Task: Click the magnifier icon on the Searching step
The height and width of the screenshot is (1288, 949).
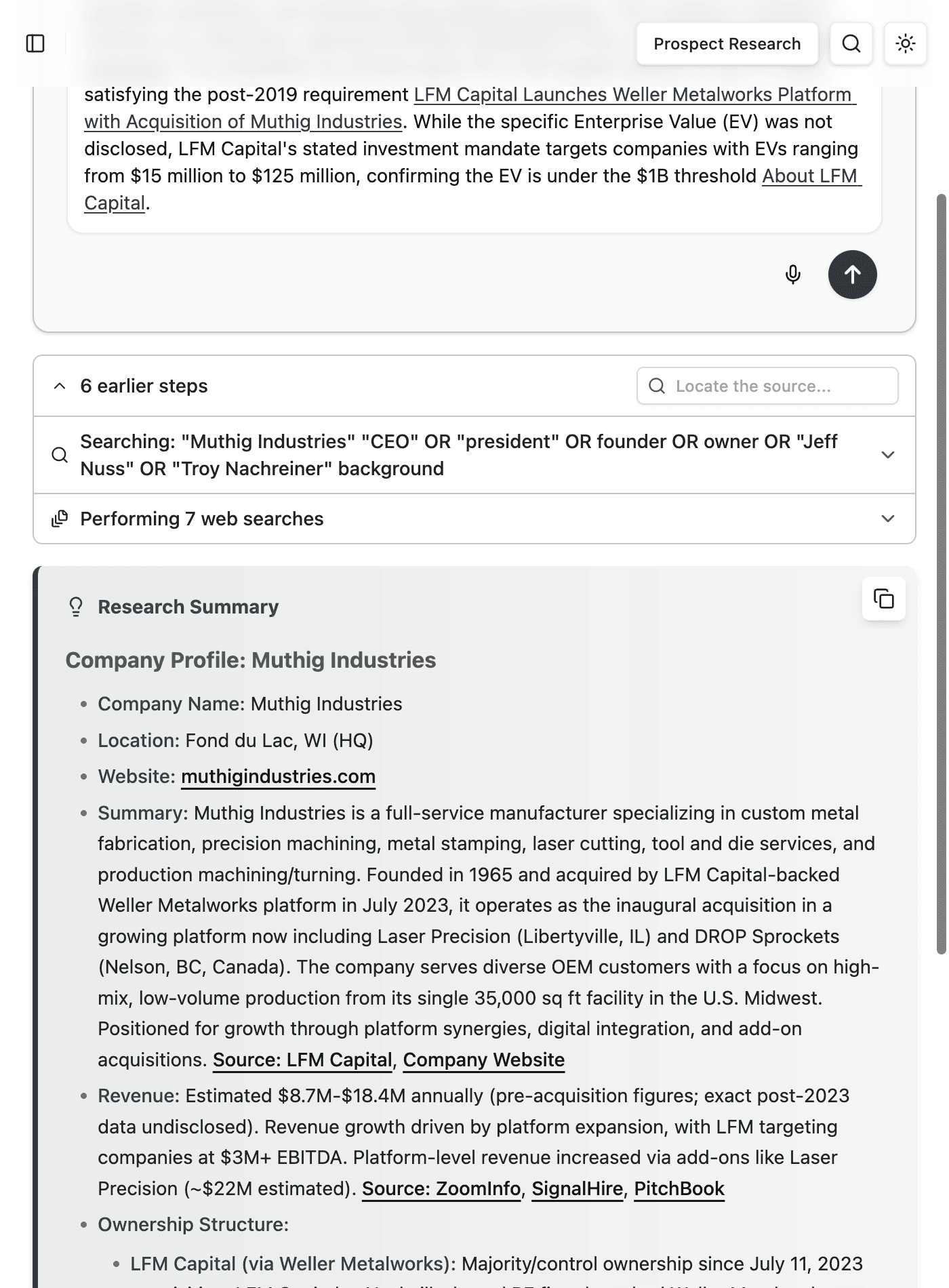Action: coord(60,454)
